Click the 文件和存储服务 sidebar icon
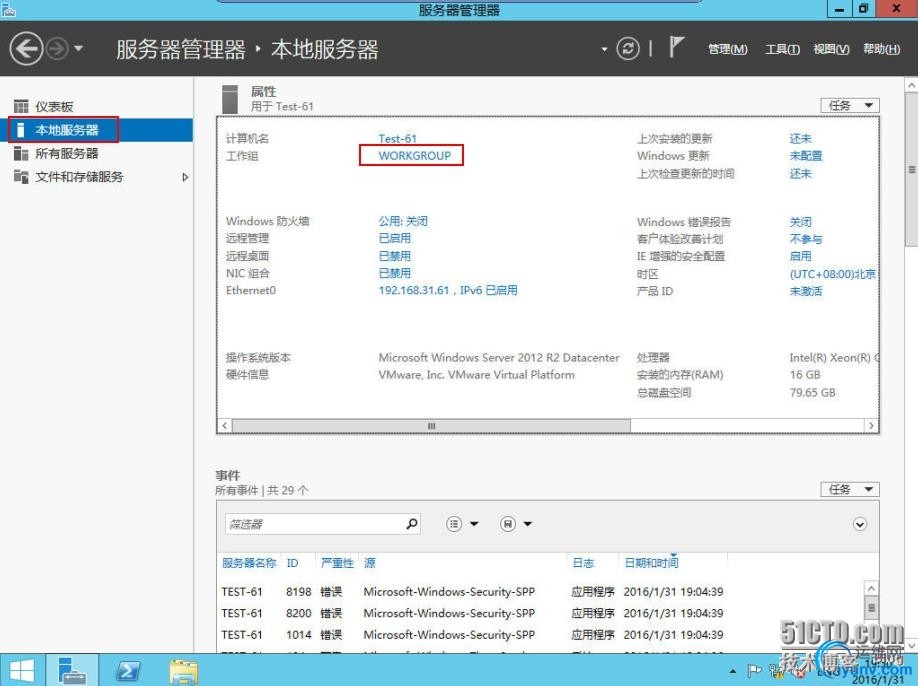918x686 pixels. pos(21,177)
